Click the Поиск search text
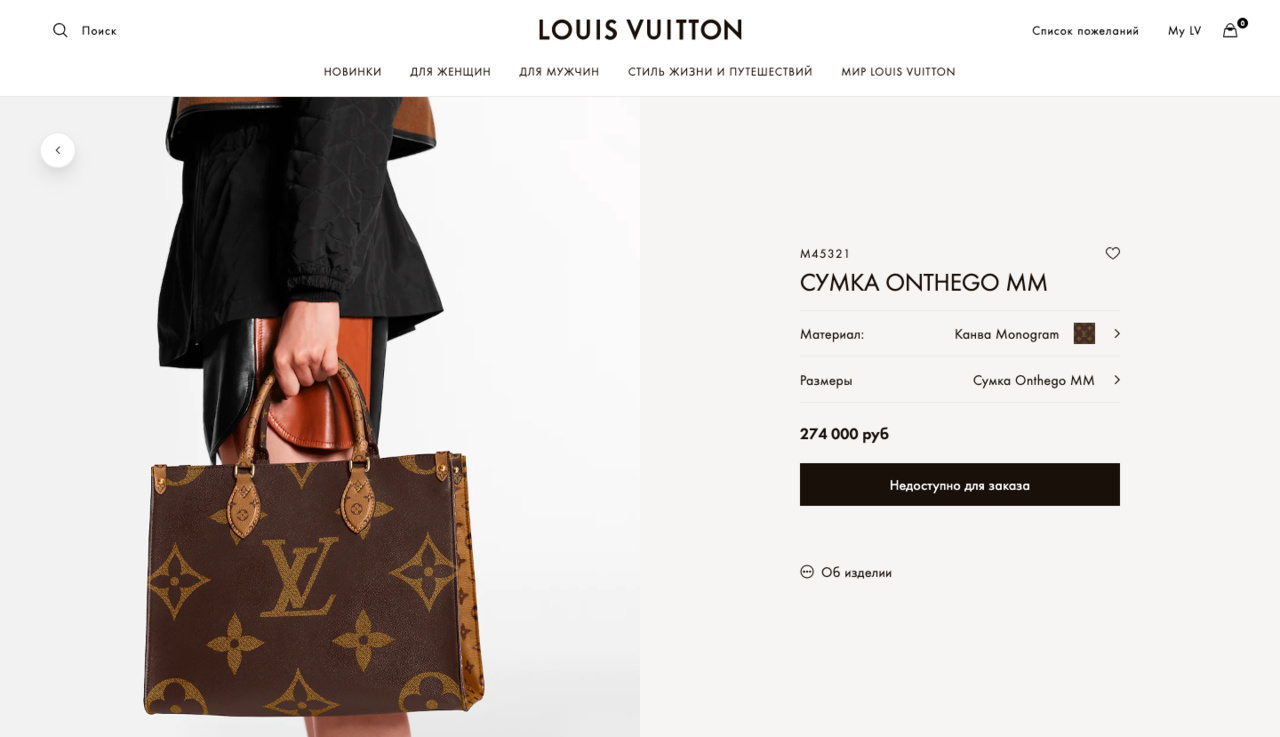1280x737 pixels. [99, 31]
